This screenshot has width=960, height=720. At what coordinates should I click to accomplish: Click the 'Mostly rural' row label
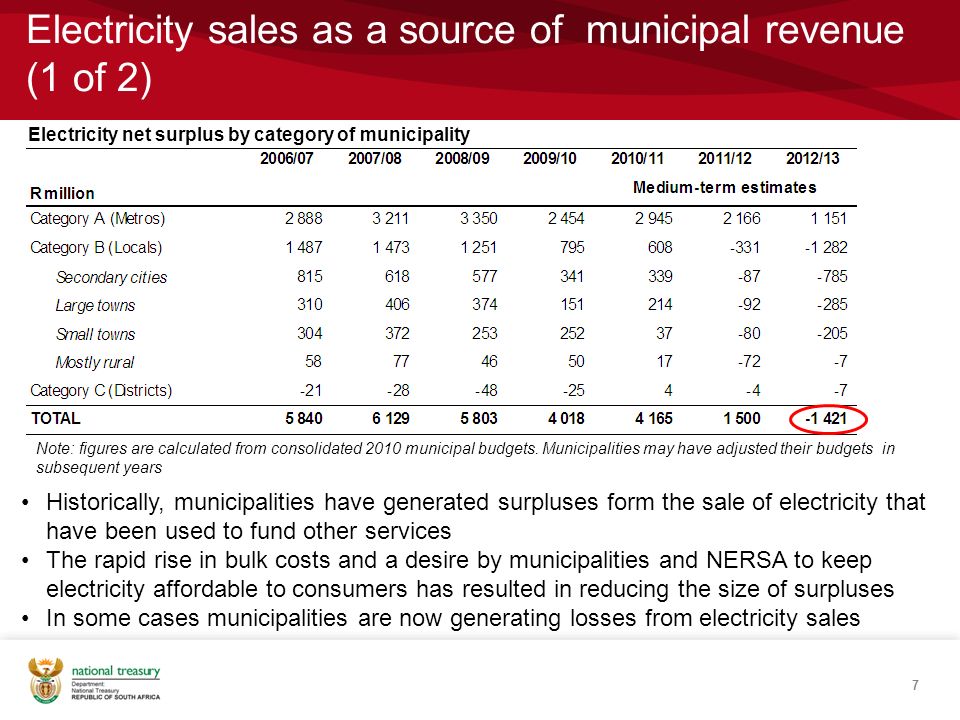[x=94, y=362]
